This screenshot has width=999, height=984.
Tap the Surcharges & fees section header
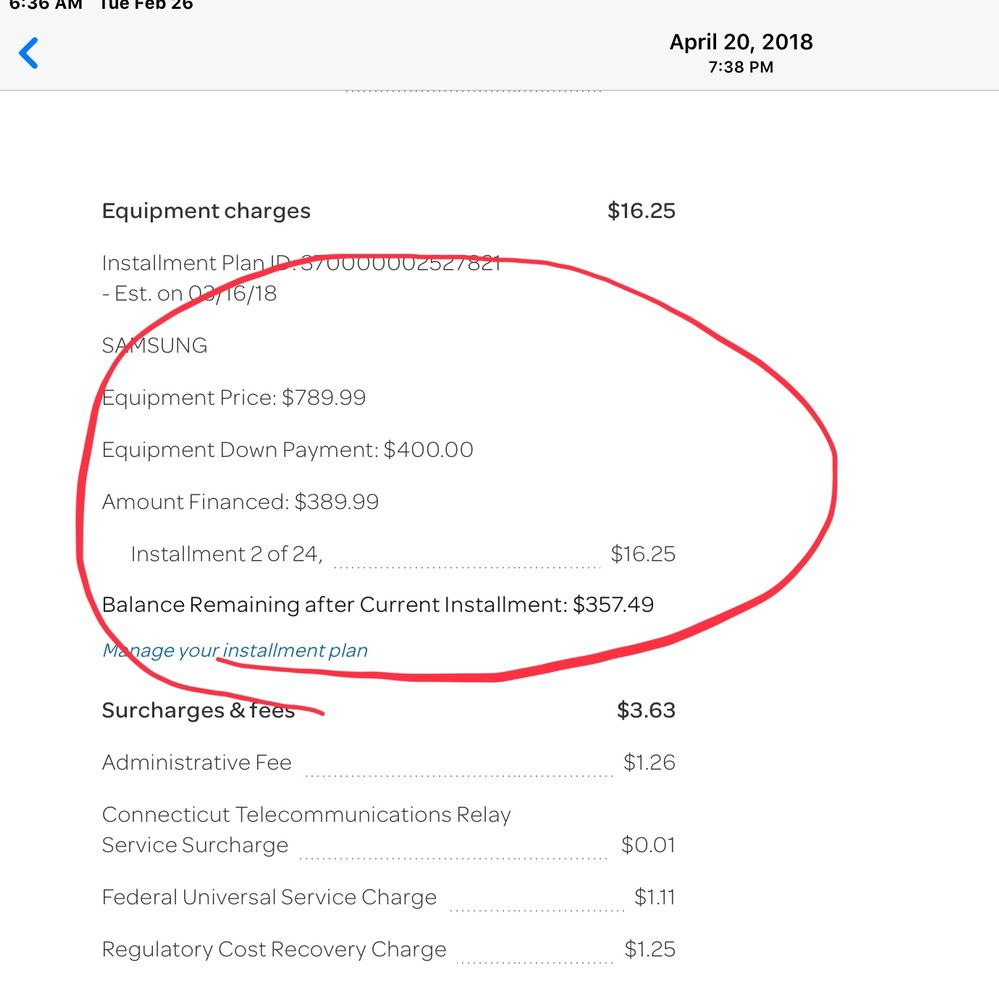[x=197, y=710]
